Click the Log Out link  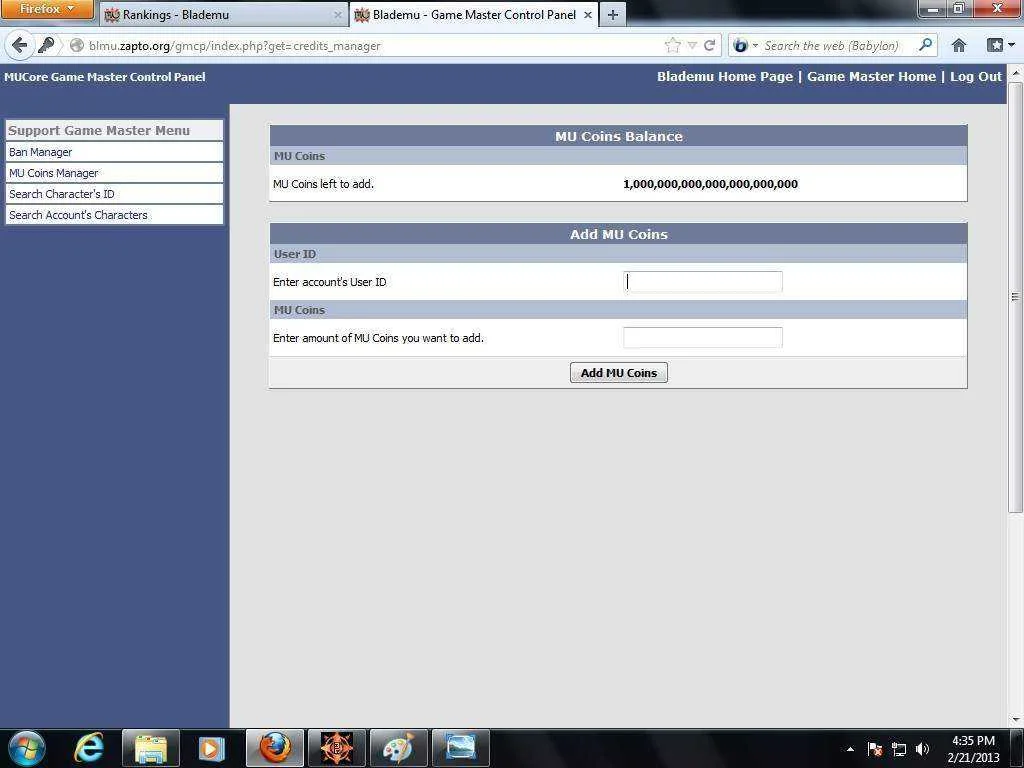pyautogui.click(x=976, y=76)
